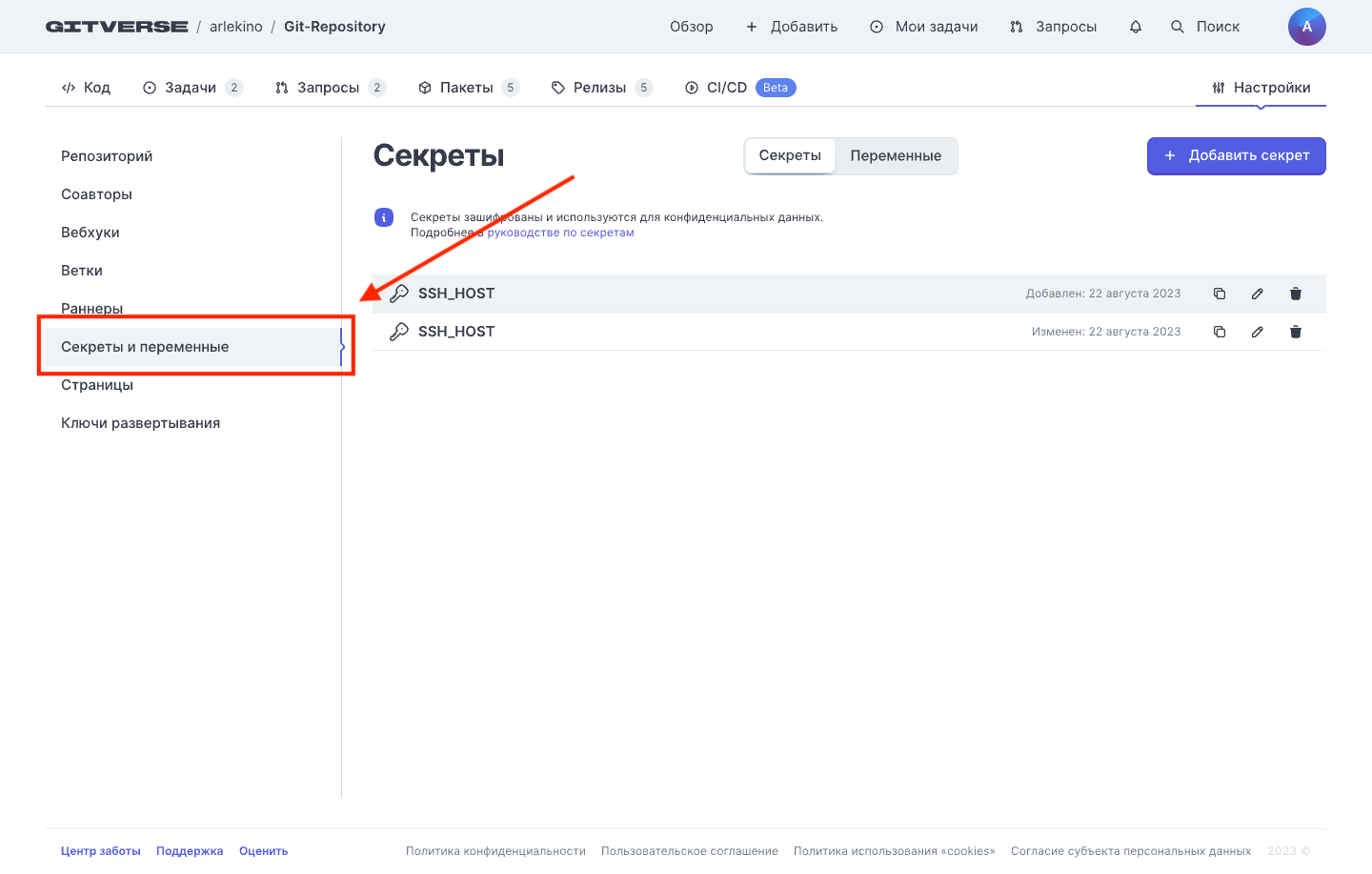Switch to the Переменные toggle
The image size is (1372, 874).
point(895,156)
